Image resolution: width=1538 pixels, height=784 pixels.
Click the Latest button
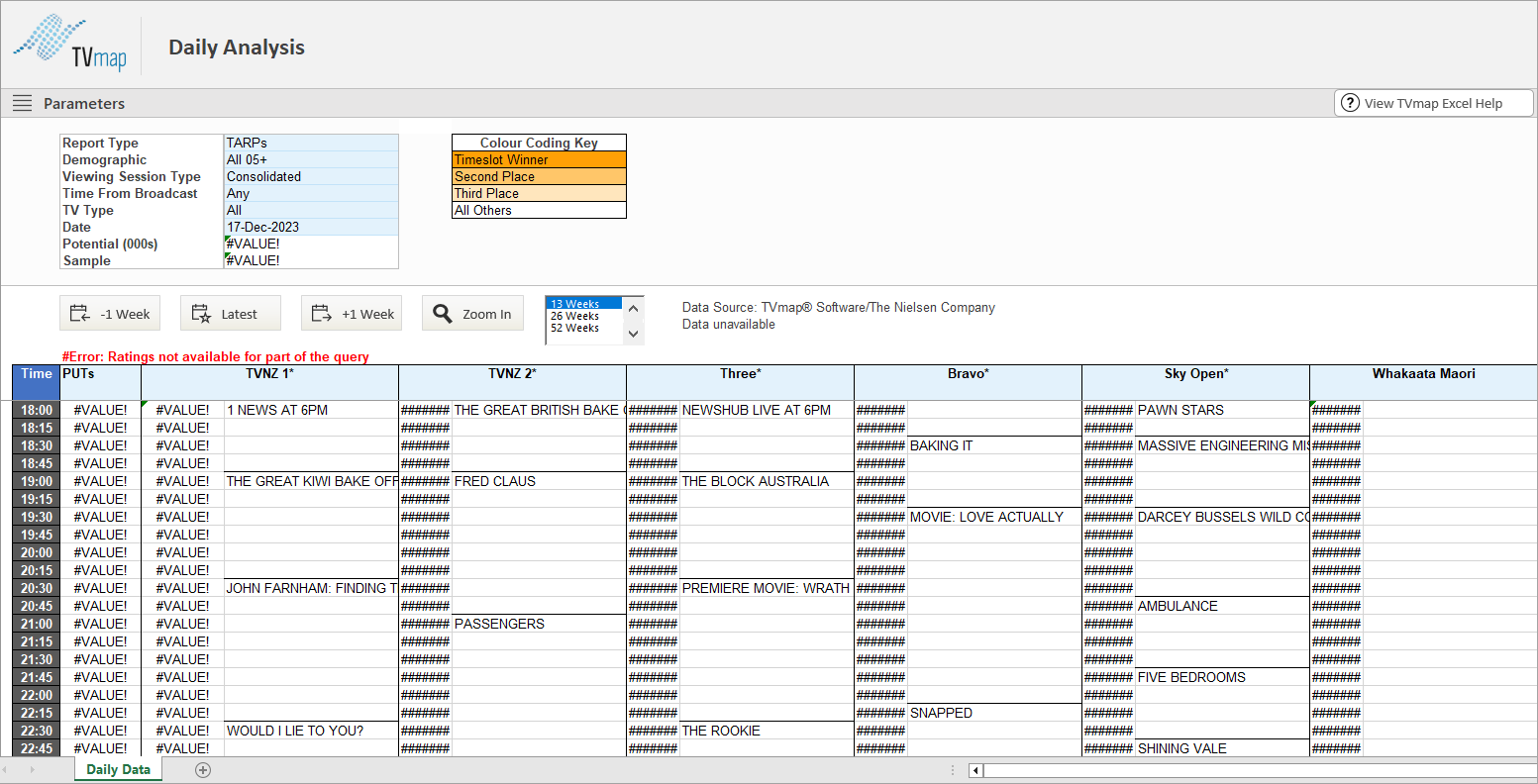point(231,314)
